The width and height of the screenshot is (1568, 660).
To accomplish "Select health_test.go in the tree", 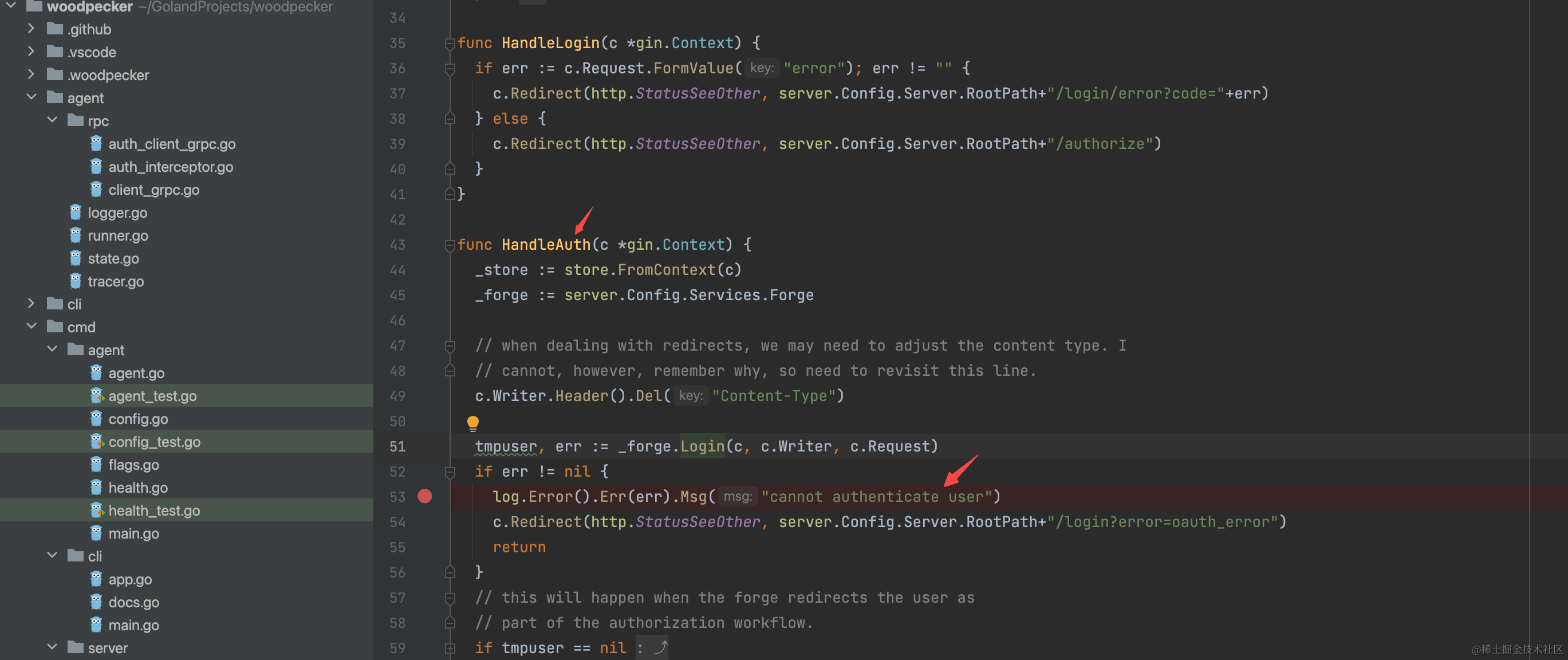I will 154,510.
